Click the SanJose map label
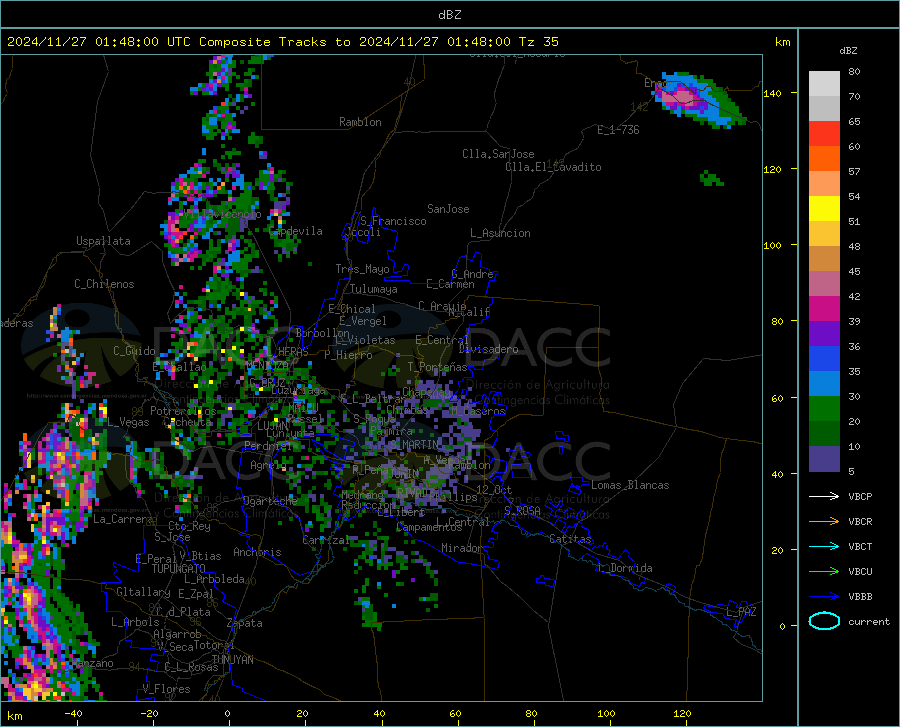 (448, 209)
